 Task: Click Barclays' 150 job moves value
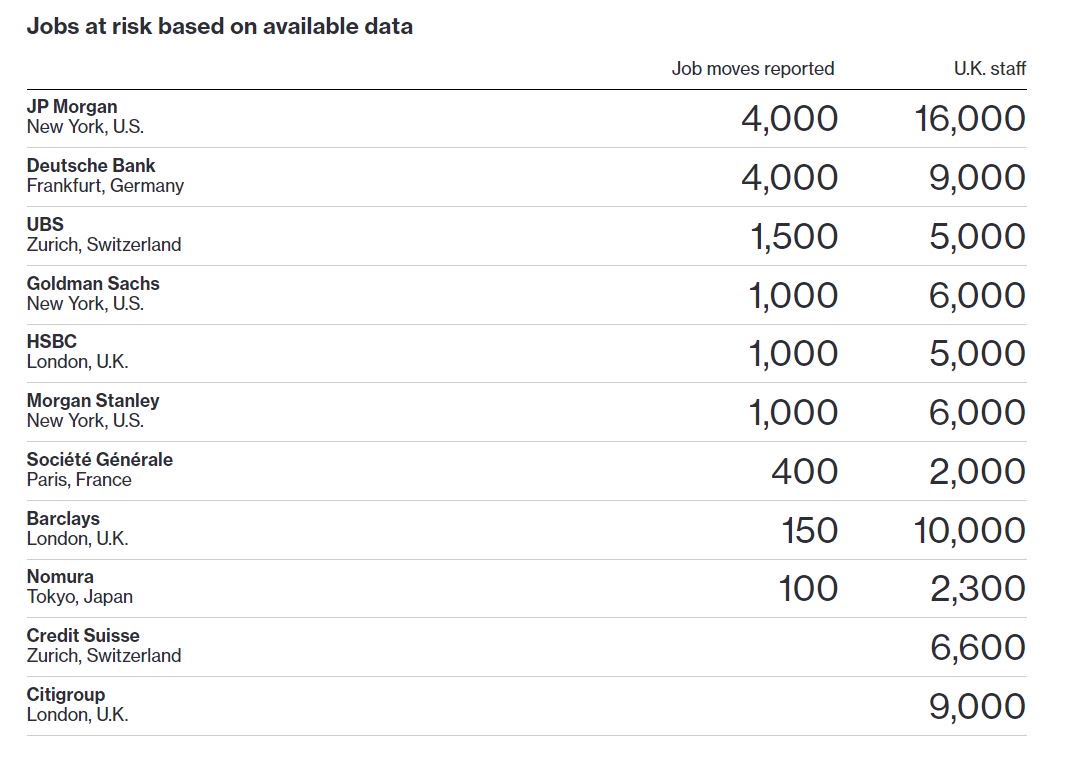[x=809, y=530]
